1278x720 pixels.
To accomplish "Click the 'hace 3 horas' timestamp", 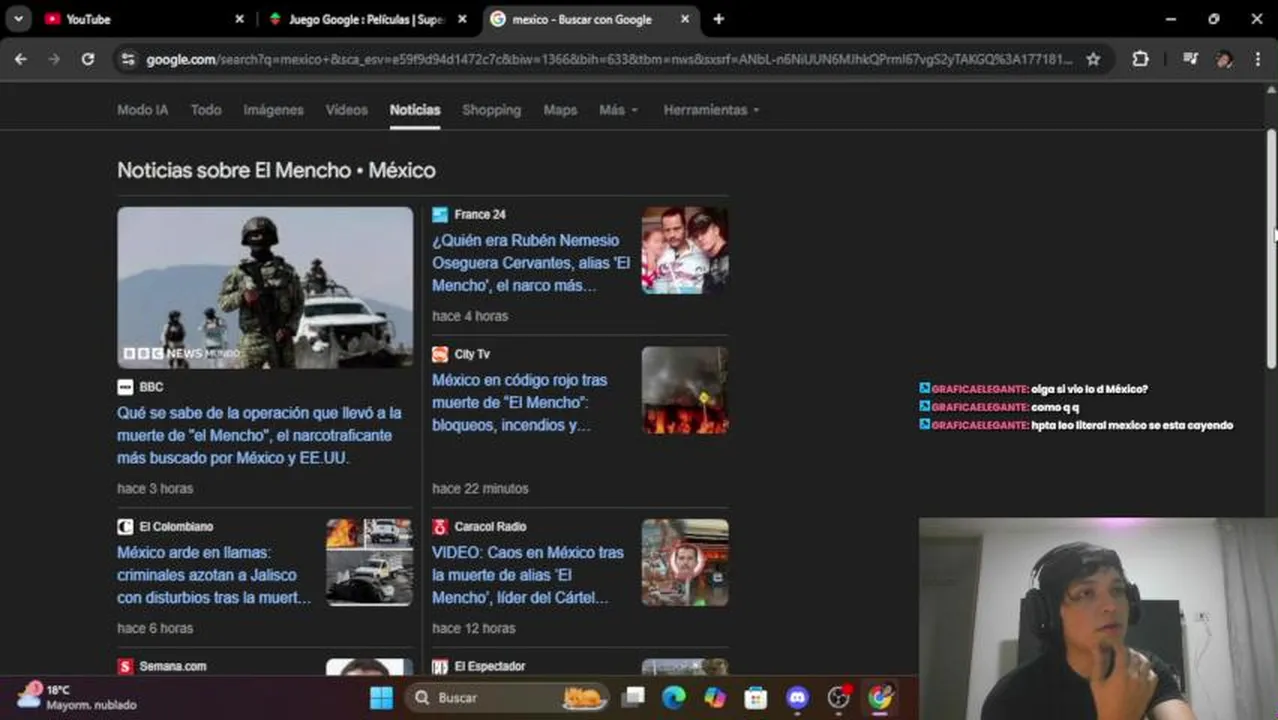I will [x=155, y=489].
